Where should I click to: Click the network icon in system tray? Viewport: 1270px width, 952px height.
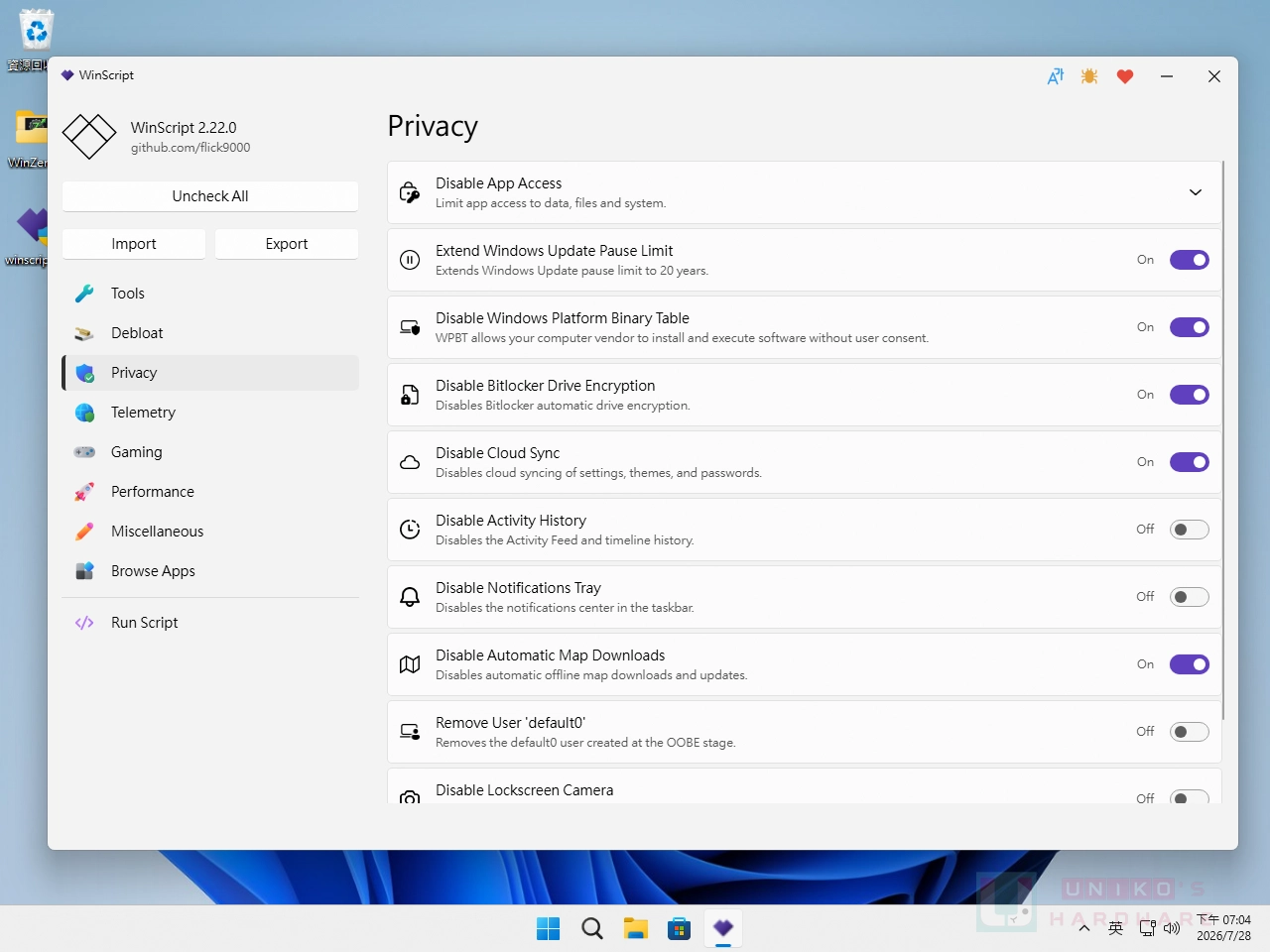click(1148, 928)
